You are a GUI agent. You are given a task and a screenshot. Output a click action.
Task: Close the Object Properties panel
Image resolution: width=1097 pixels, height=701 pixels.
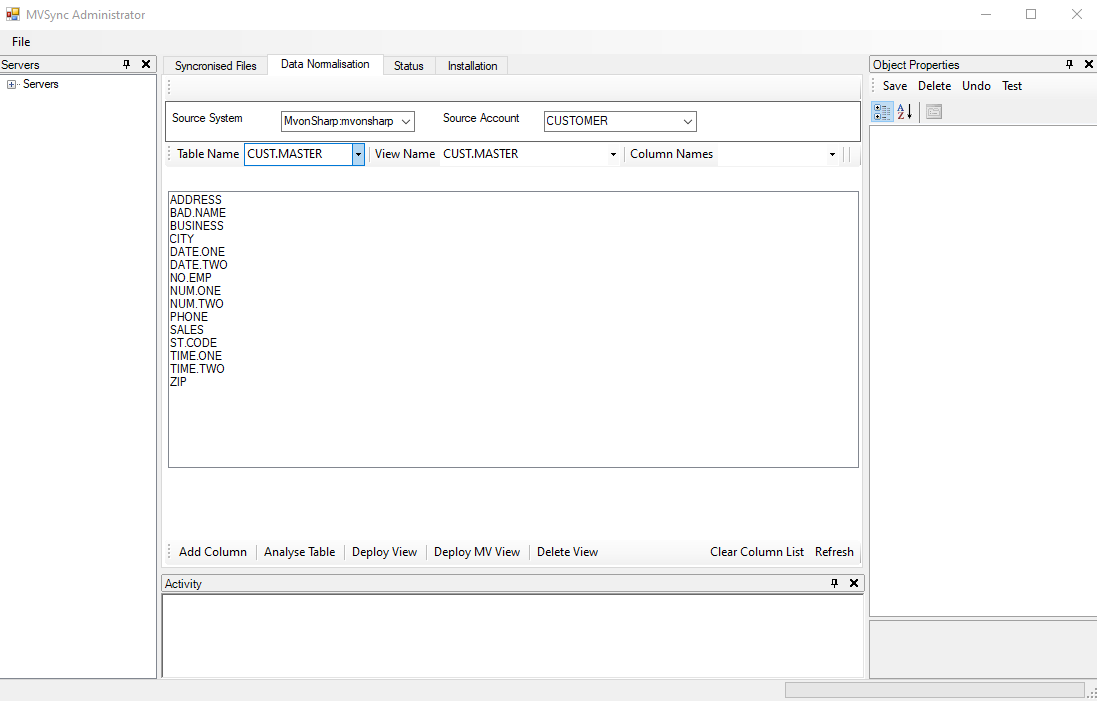1088,64
